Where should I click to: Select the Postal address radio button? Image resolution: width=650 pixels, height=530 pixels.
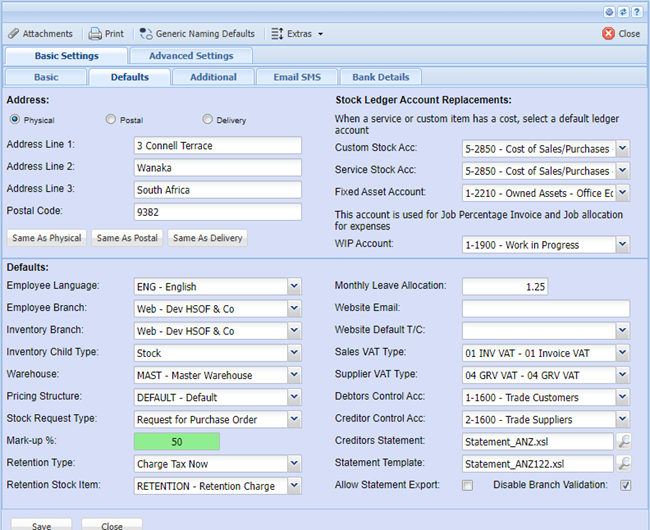111,120
